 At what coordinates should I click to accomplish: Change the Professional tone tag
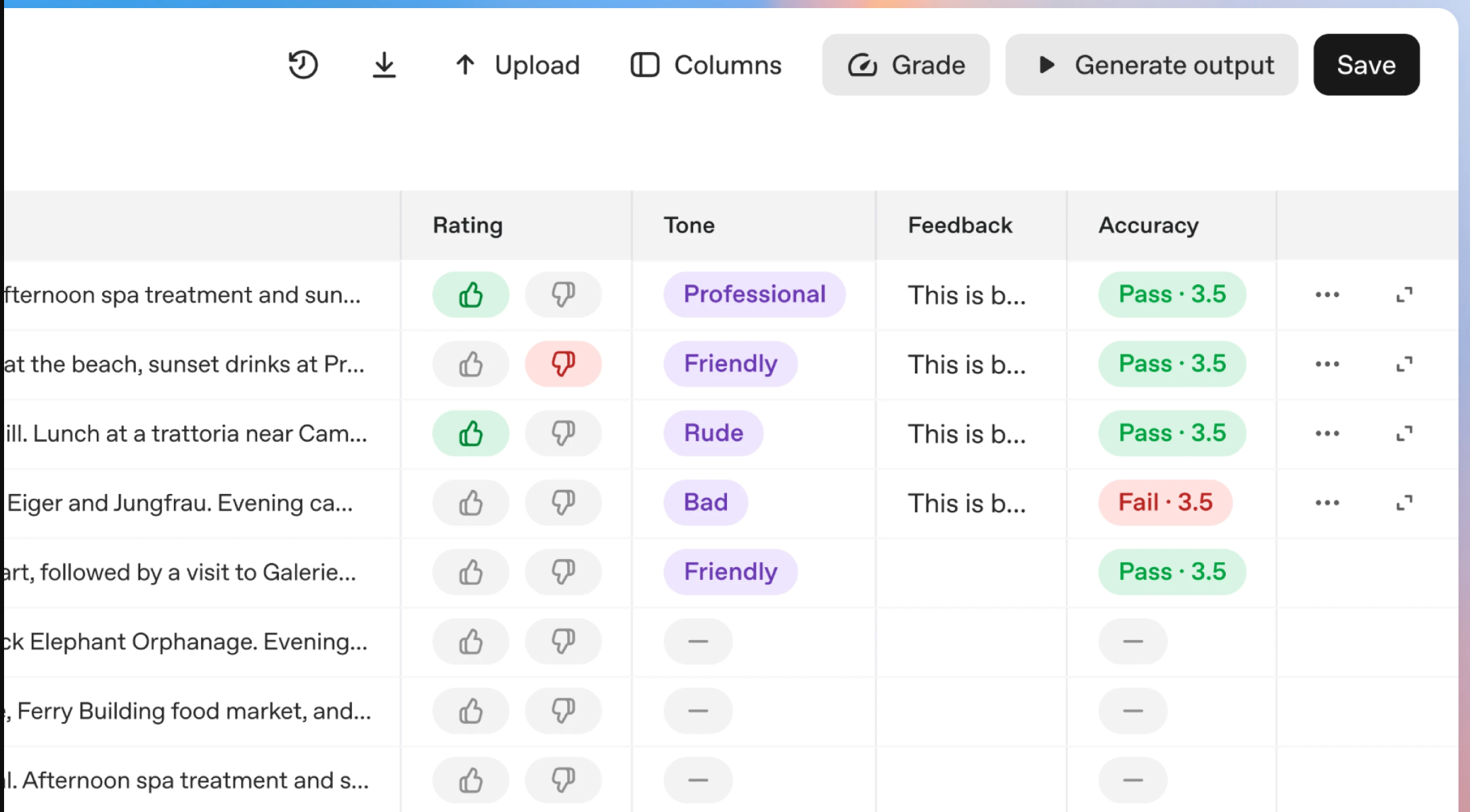click(754, 295)
